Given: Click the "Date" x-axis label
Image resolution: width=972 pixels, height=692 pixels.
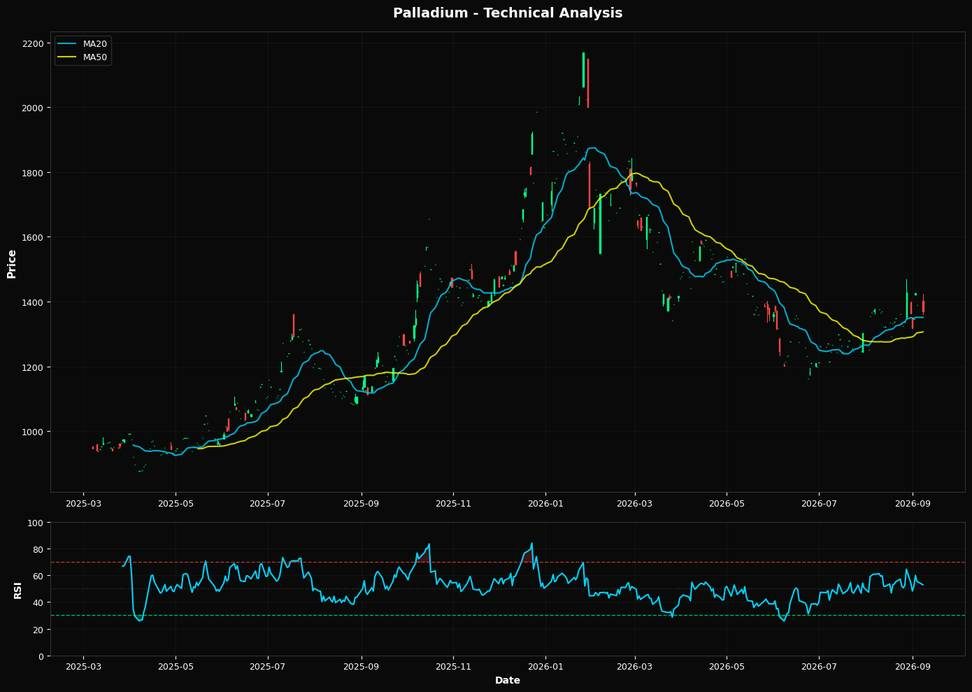Looking at the screenshot, I should (x=507, y=680).
